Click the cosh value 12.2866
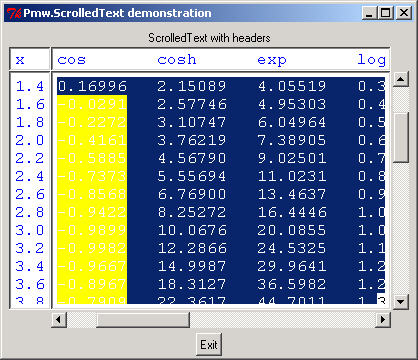 (x=192, y=248)
